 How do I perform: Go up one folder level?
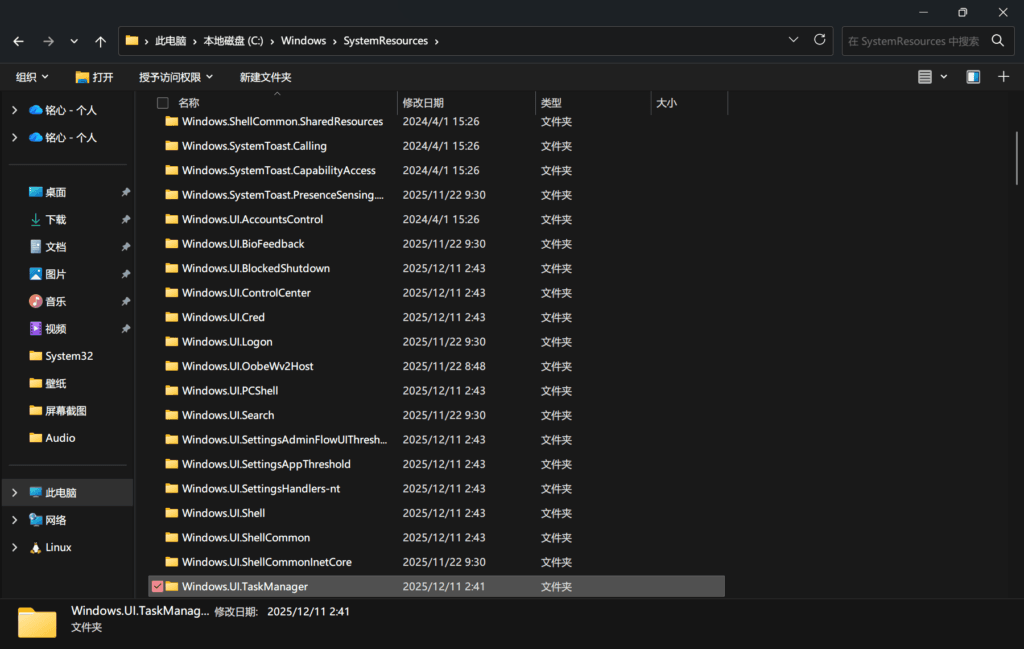pyautogui.click(x=100, y=41)
